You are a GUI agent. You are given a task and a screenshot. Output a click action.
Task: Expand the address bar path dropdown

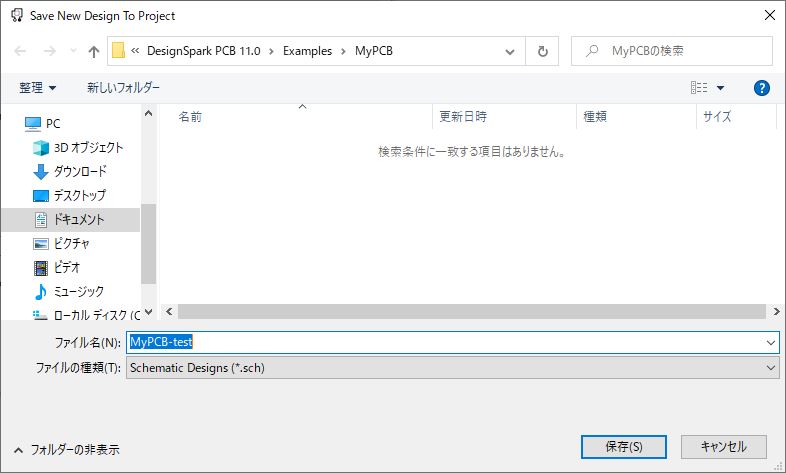tap(510, 51)
